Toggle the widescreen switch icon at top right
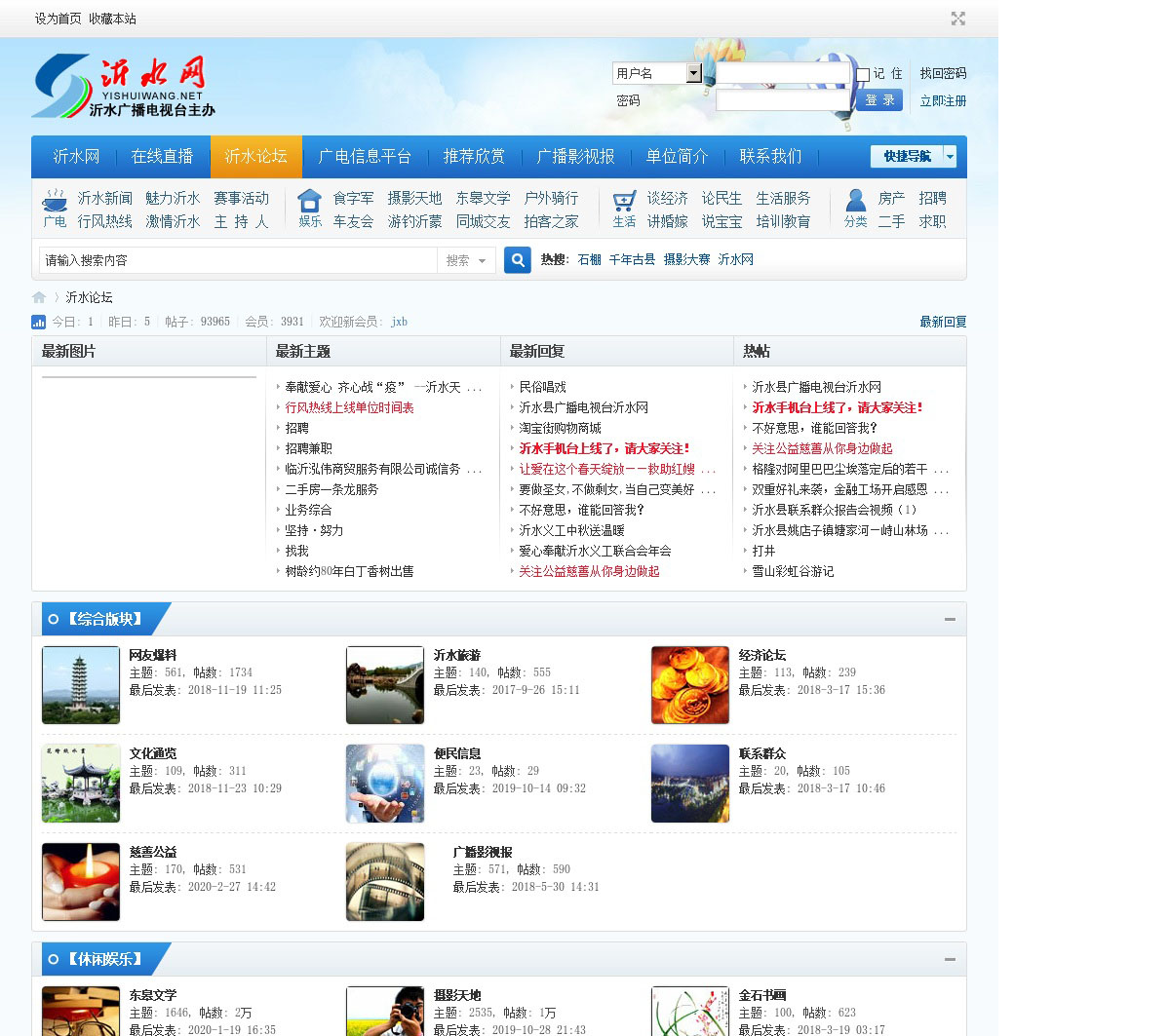The width and height of the screenshot is (1170, 1036). coord(957,19)
